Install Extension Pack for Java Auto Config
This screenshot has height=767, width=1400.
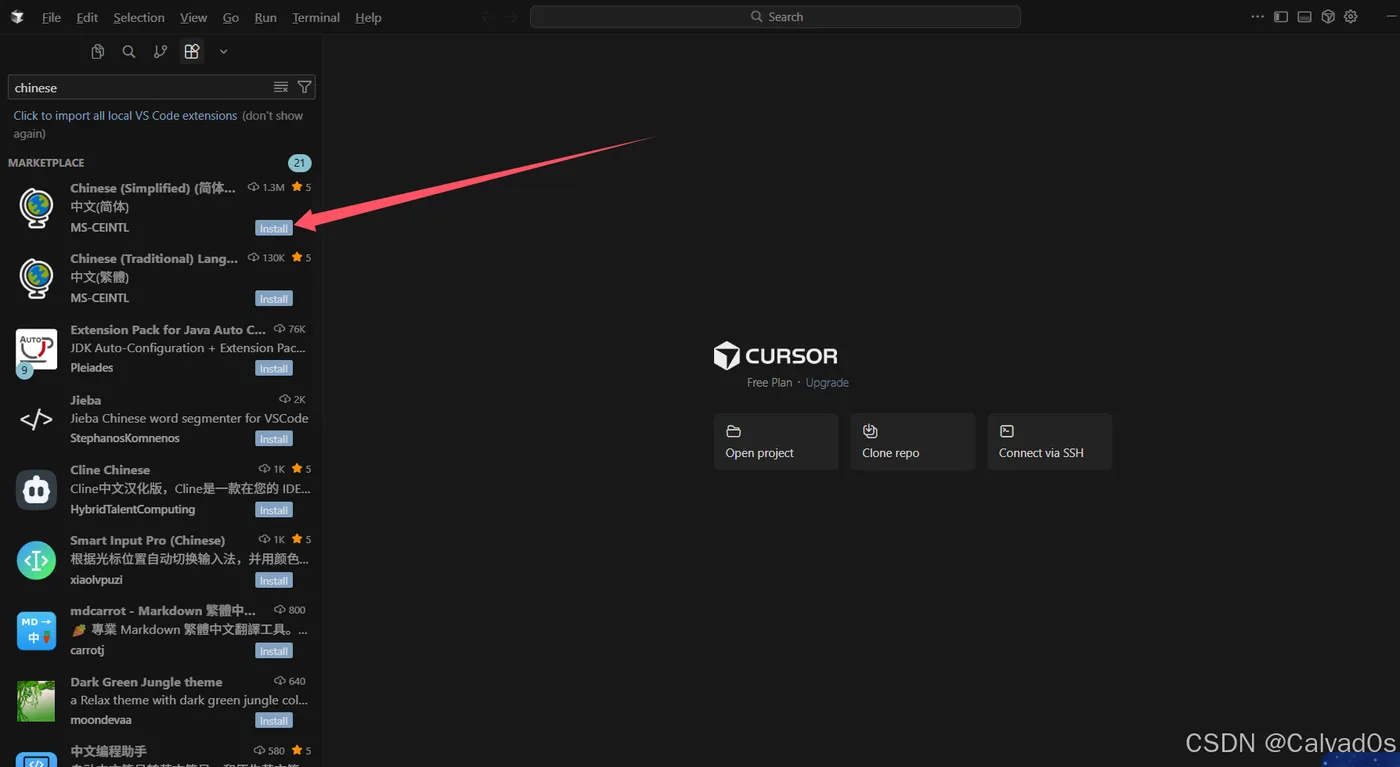(x=274, y=368)
